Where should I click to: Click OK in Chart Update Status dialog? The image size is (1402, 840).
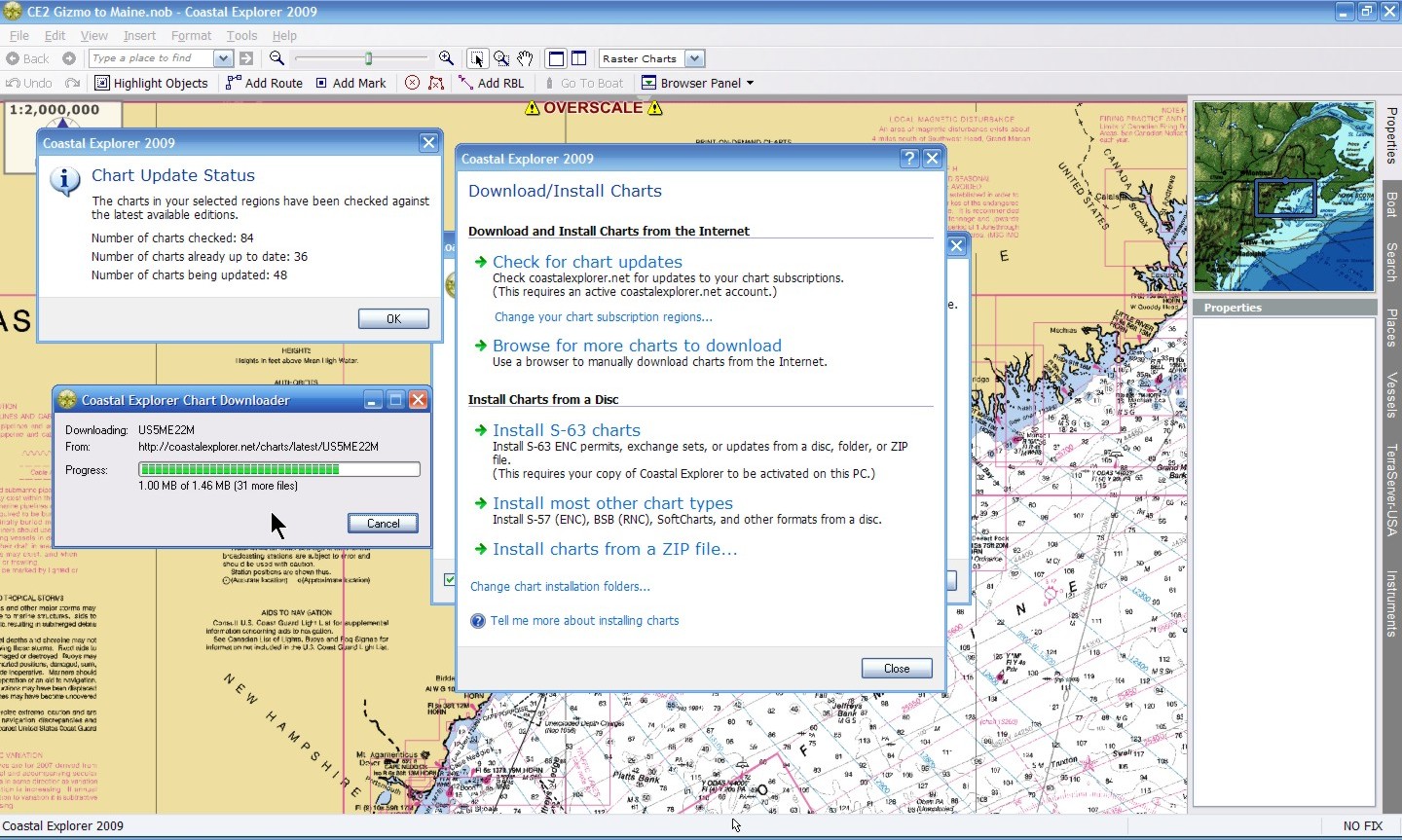pyautogui.click(x=393, y=318)
